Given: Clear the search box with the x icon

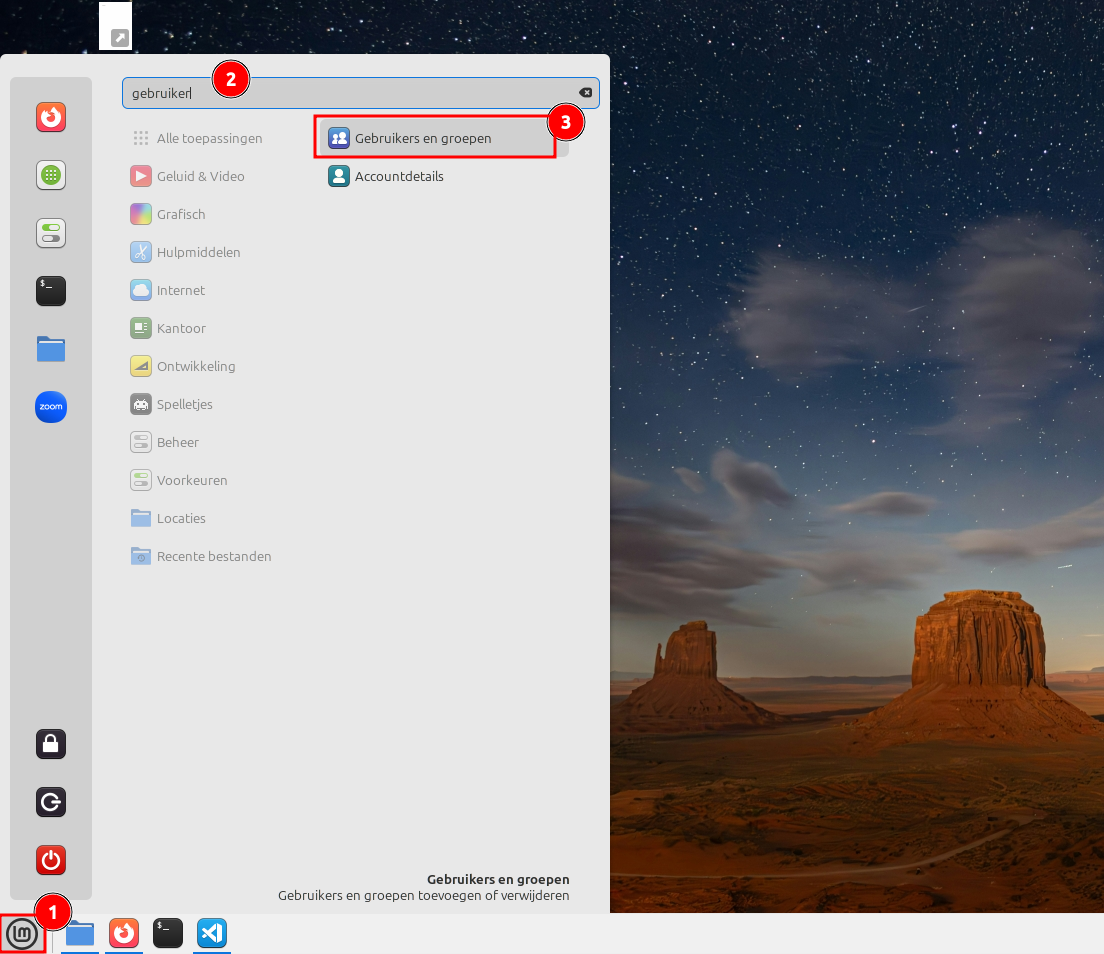Looking at the screenshot, I should 585,92.
